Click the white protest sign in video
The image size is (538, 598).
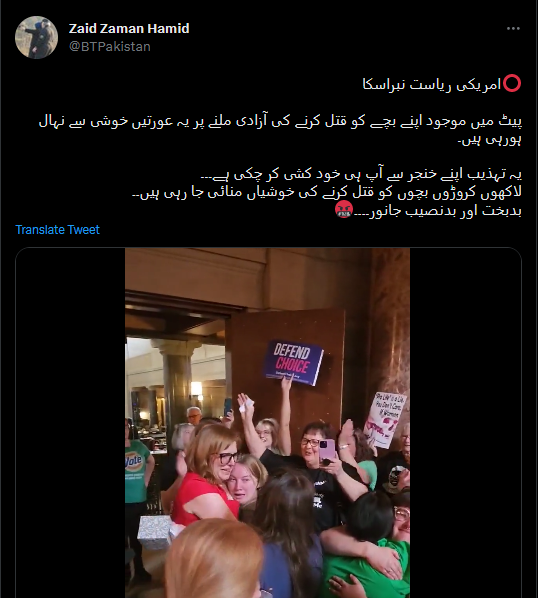pos(384,419)
